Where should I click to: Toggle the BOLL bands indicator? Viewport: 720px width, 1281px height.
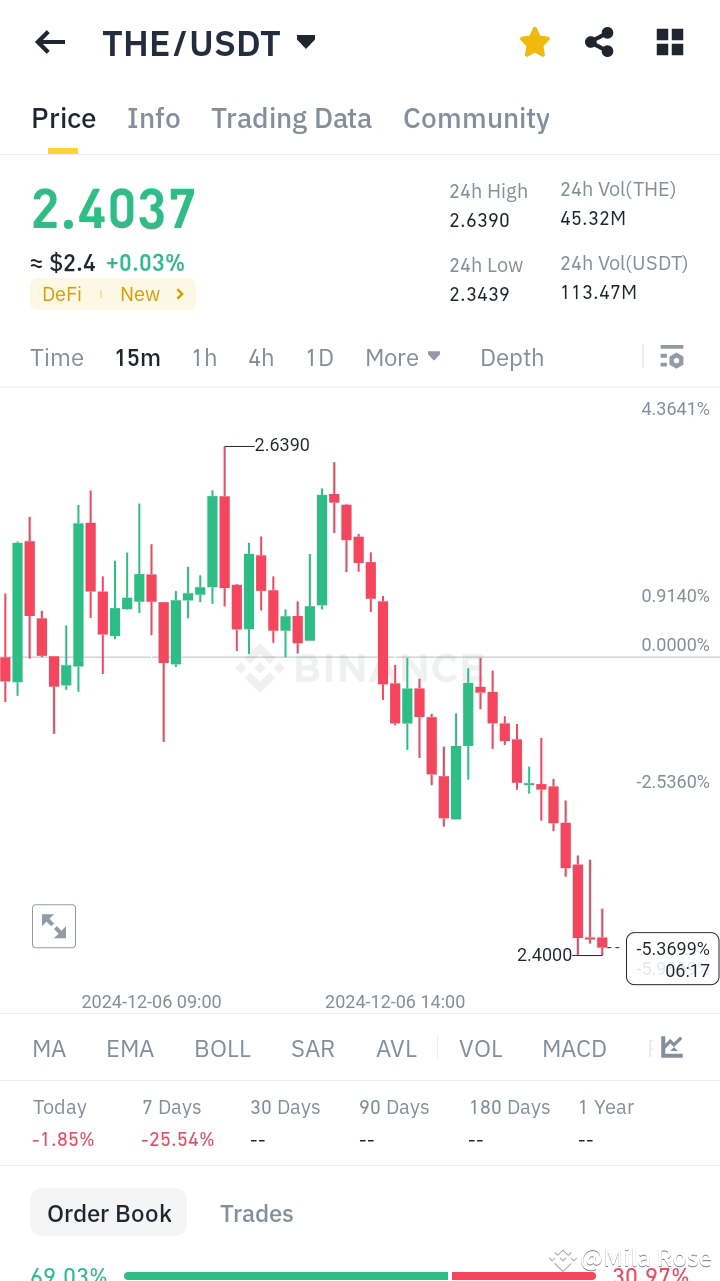[x=222, y=1048]
